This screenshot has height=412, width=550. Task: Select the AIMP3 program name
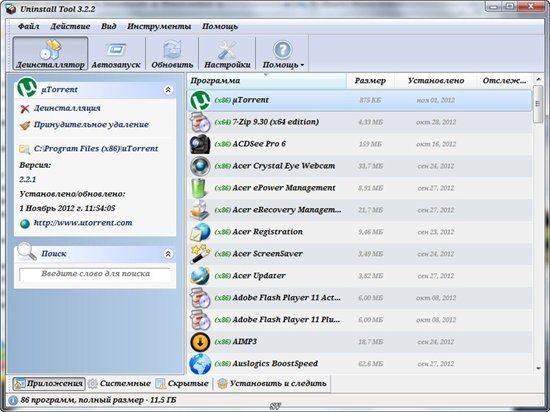pyautogui.click(x=244, y=342)
